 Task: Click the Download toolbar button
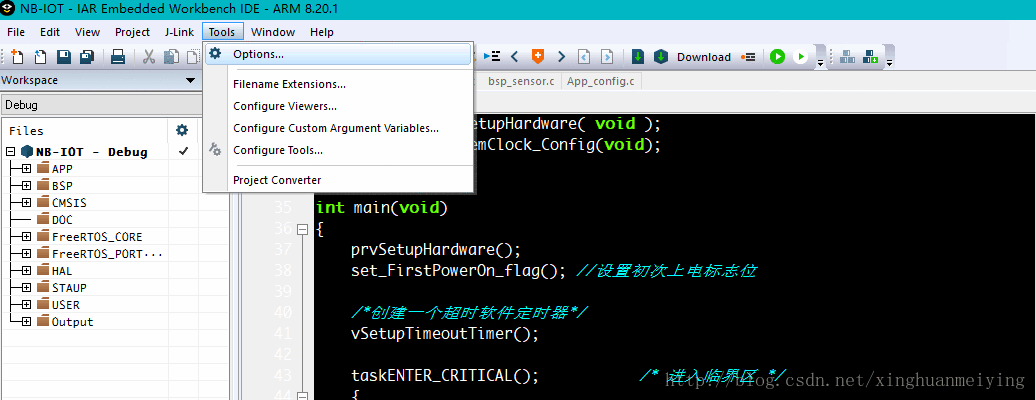(704, 57)
